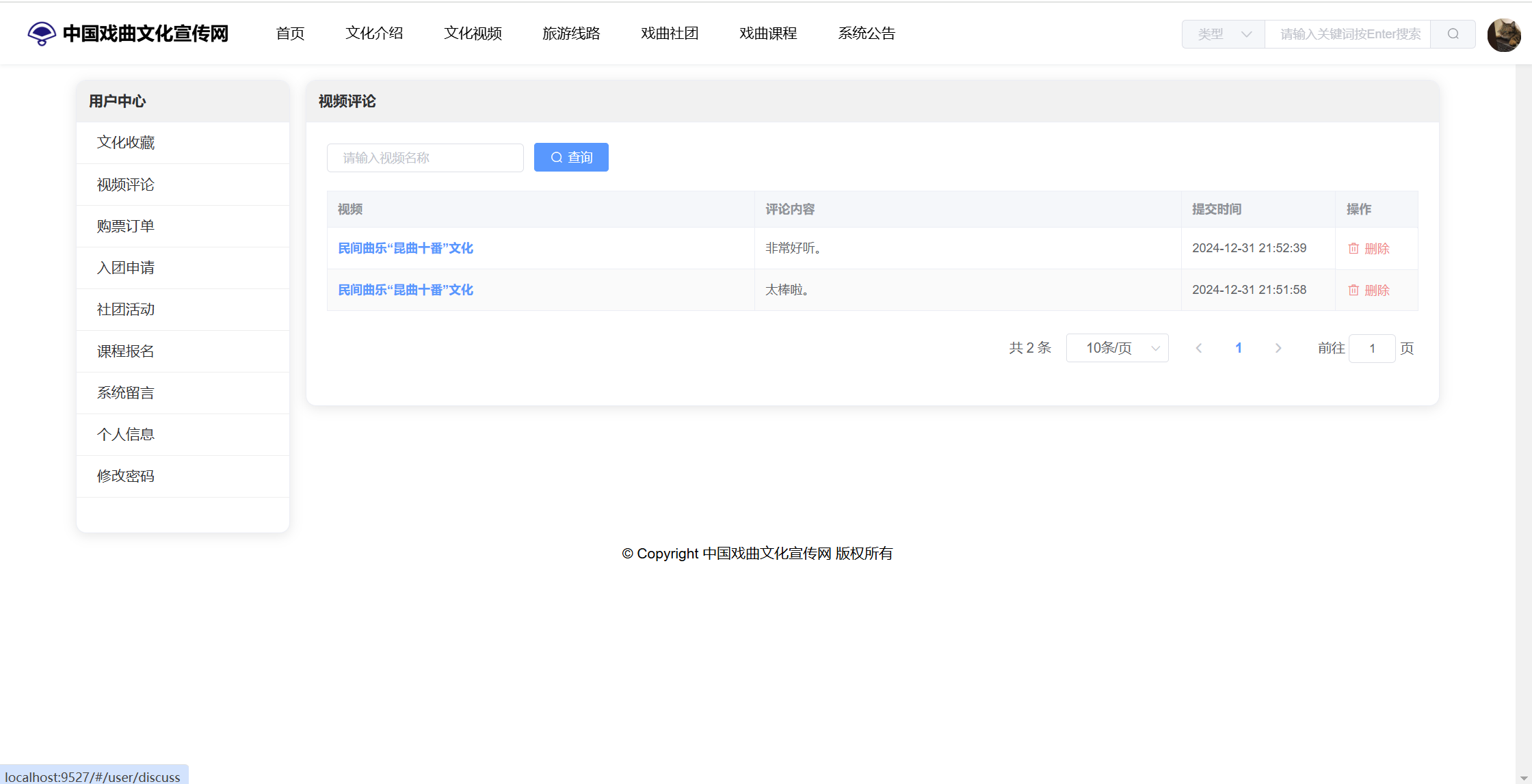Open the user avatar in top right
1532x784 pixels.
click(x=1503, y=35)
